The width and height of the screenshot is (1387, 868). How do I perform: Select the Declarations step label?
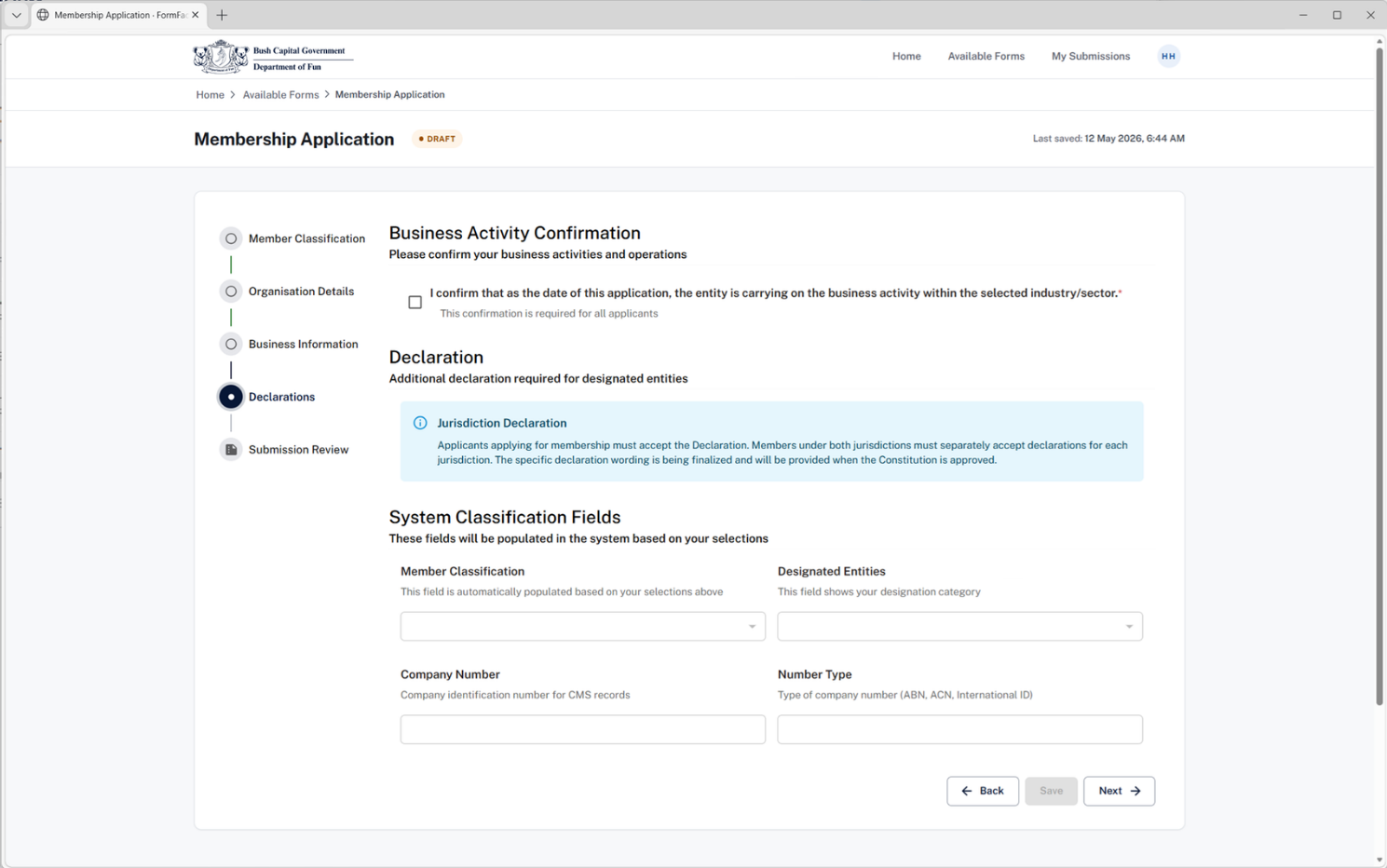281,397
